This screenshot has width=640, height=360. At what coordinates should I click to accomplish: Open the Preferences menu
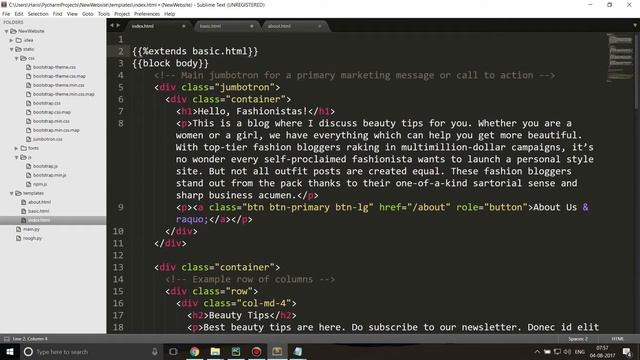click(147, 14)
